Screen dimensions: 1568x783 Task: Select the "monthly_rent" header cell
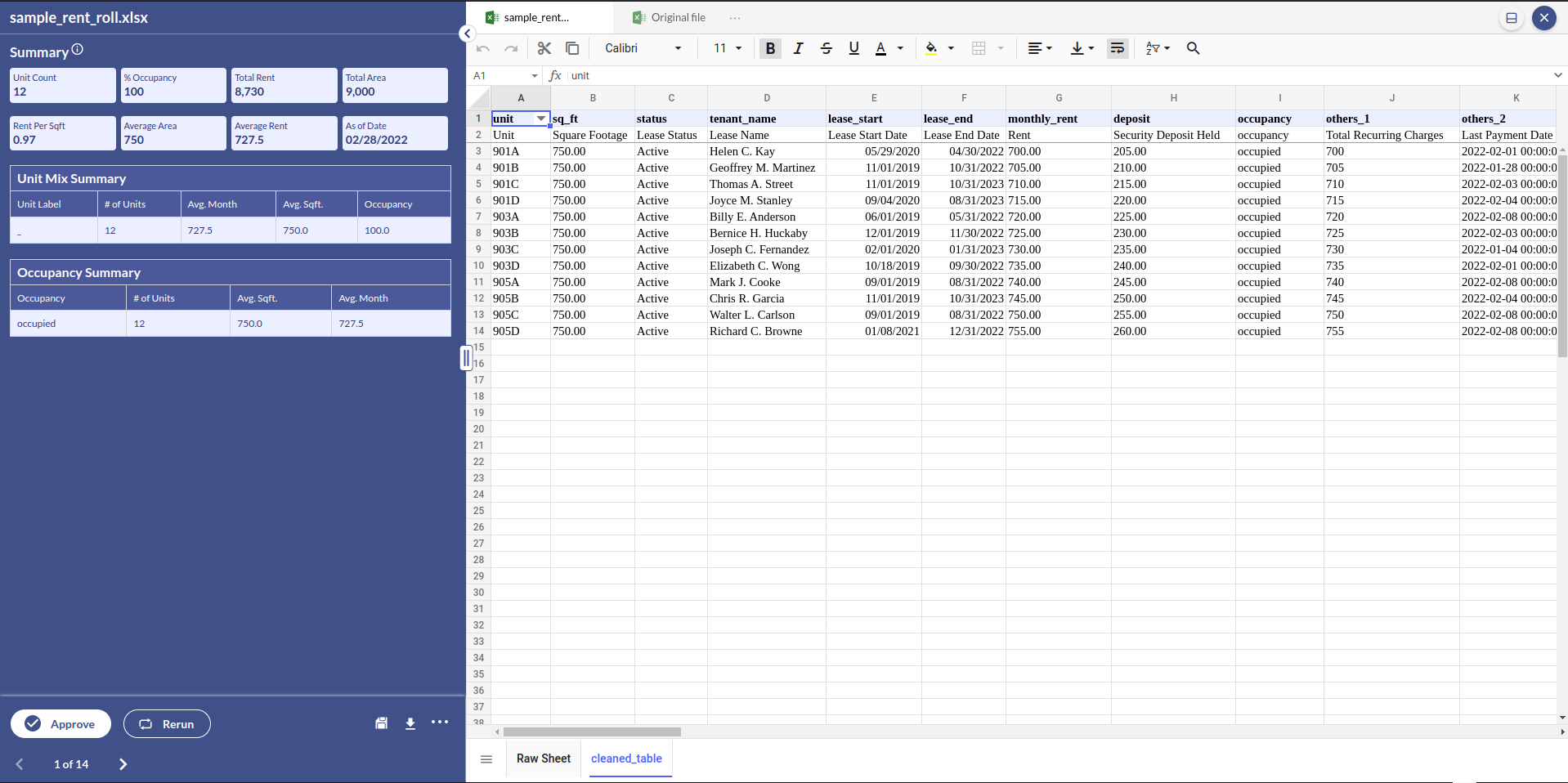click(x=1059, y=119)
